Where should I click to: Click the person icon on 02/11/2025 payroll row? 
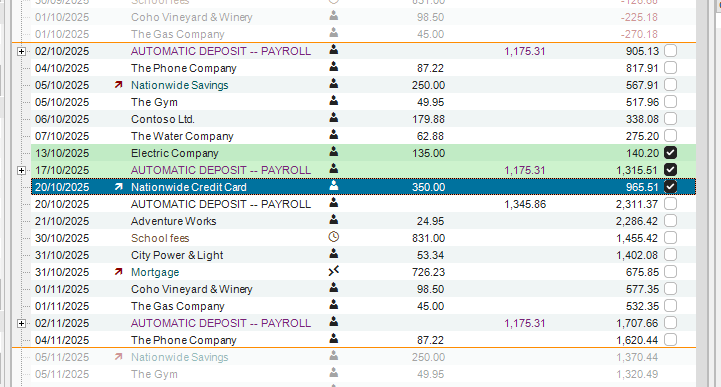pyautogui.click(x=334, y=322)
